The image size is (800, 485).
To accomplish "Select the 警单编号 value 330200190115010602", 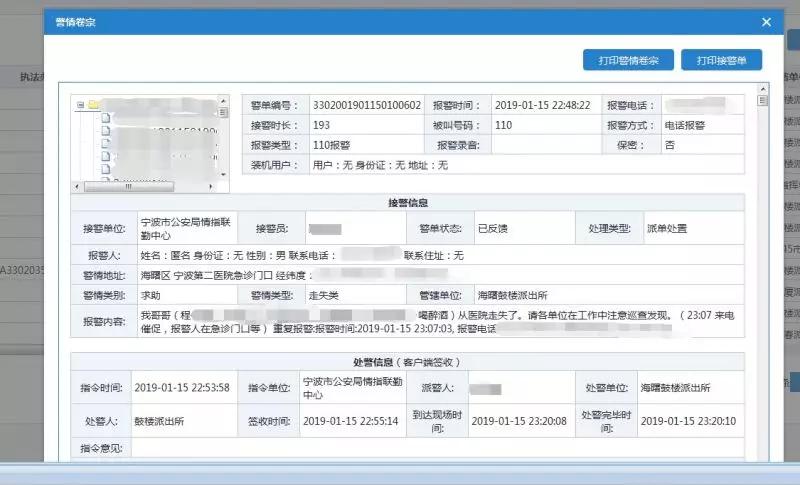I will pyautogui.click(x=367, y=106).
